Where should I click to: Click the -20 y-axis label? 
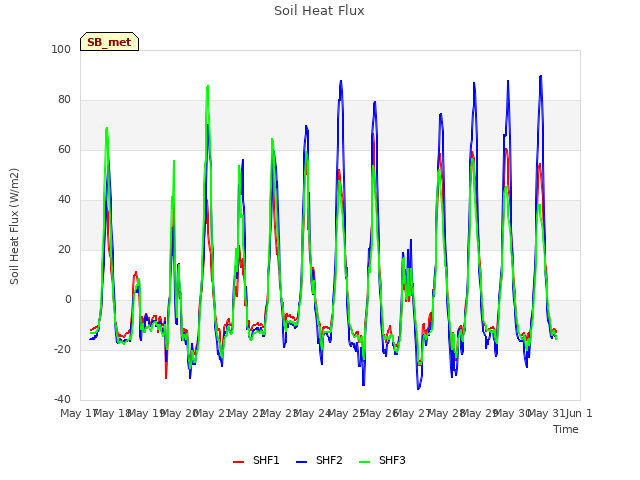tap(62, 349)
